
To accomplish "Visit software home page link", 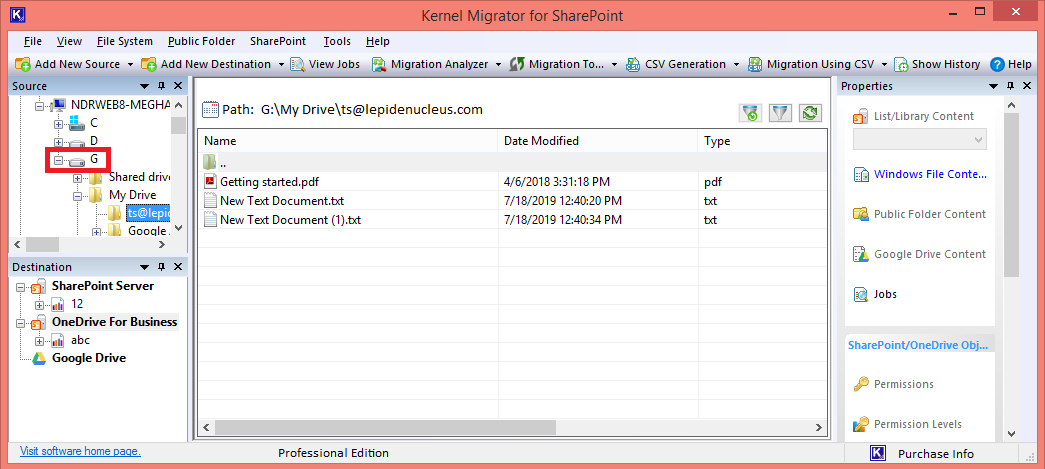I will (x=81, y=451).
